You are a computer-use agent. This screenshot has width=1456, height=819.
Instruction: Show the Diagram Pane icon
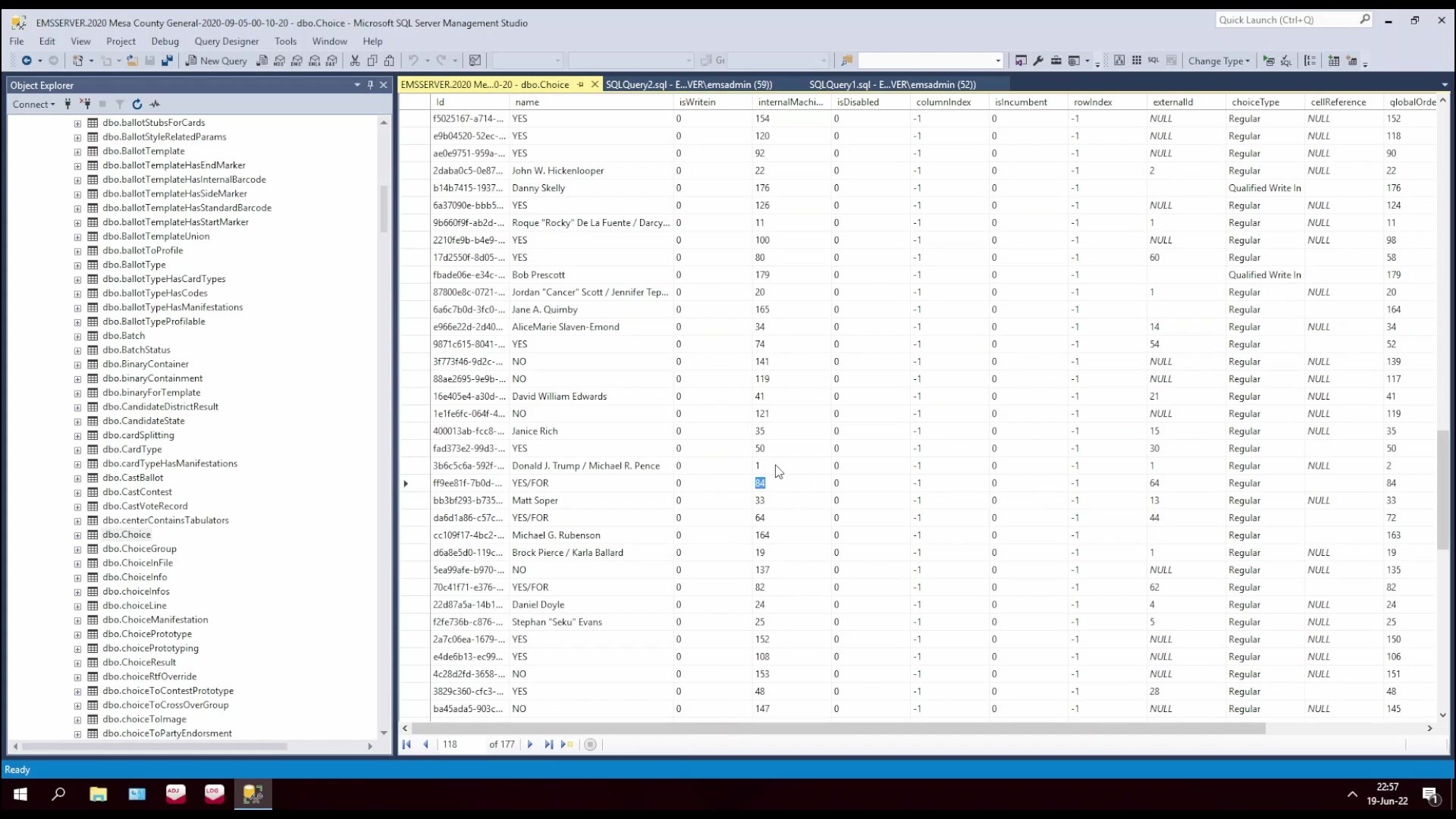click(x=1119, y=61)
